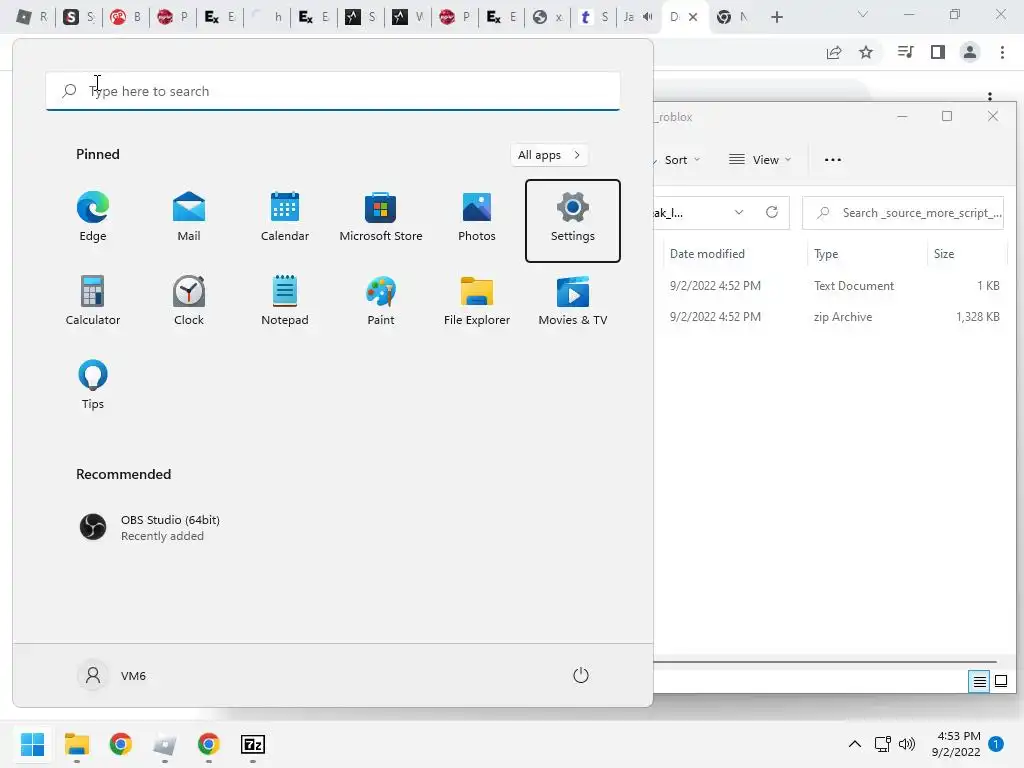Click the Windows Start button on taskbar
1024x768 pixels.
tap(32, 744)
